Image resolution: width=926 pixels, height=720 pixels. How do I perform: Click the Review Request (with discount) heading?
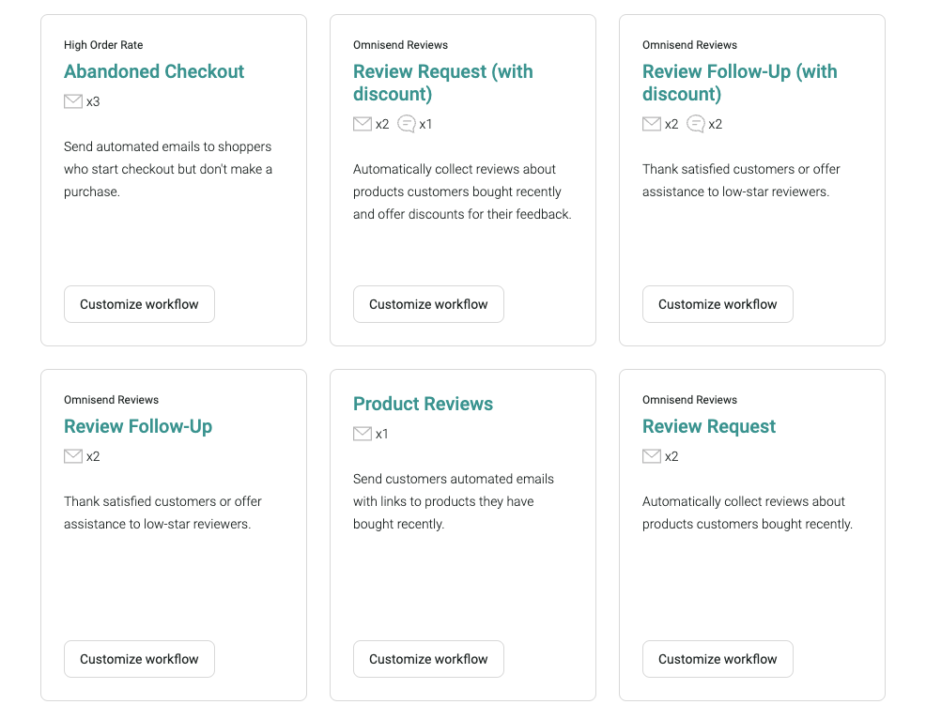tap(443, 83)
